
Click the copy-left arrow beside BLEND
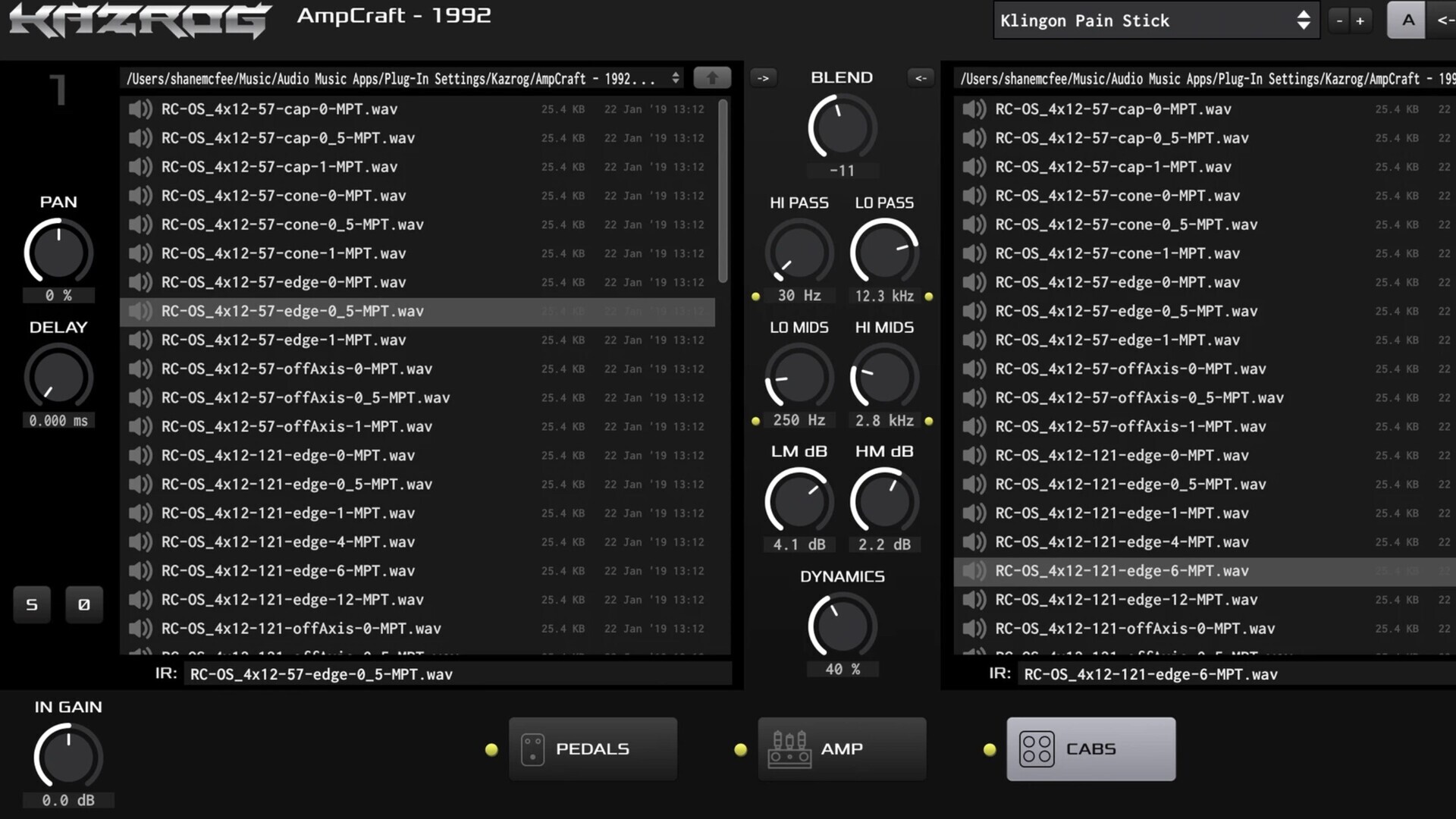[920, 77]
